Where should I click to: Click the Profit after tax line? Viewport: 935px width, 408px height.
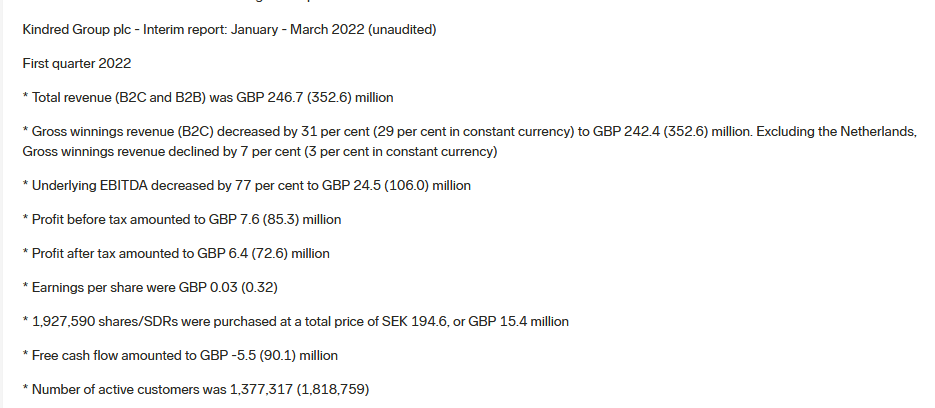pos(176,253)
